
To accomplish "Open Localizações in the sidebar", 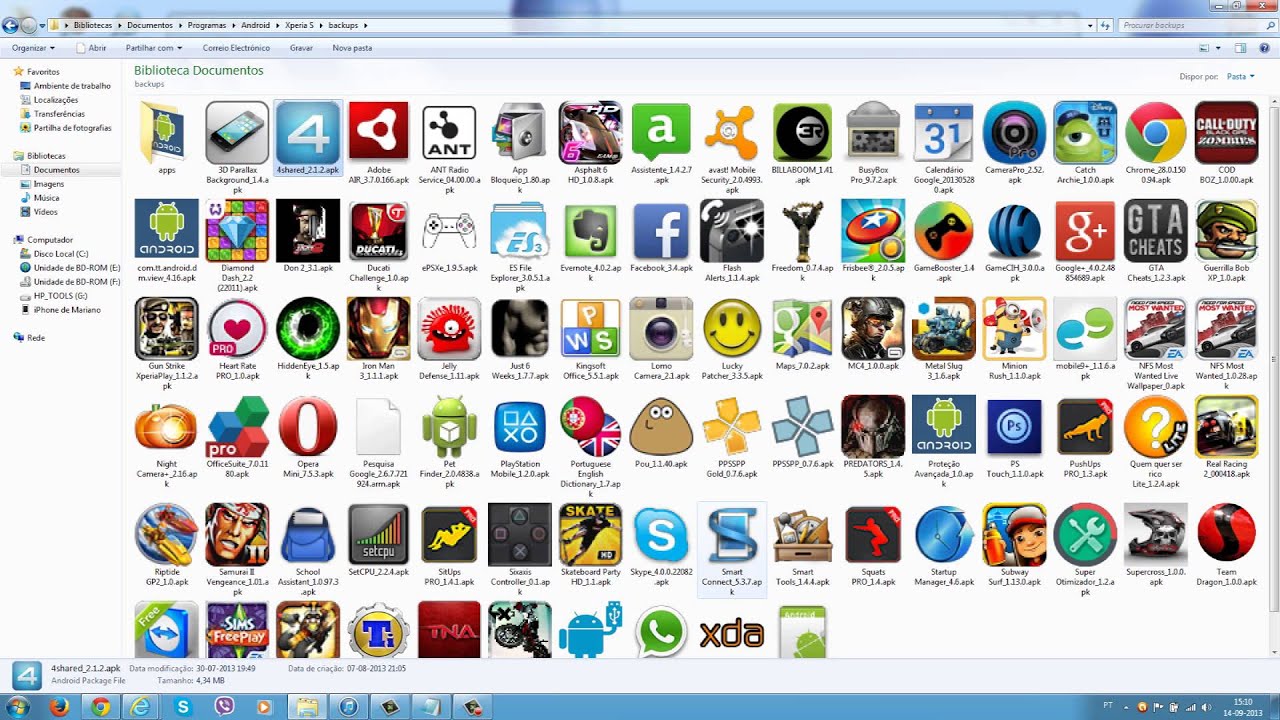I will (56, 100).
